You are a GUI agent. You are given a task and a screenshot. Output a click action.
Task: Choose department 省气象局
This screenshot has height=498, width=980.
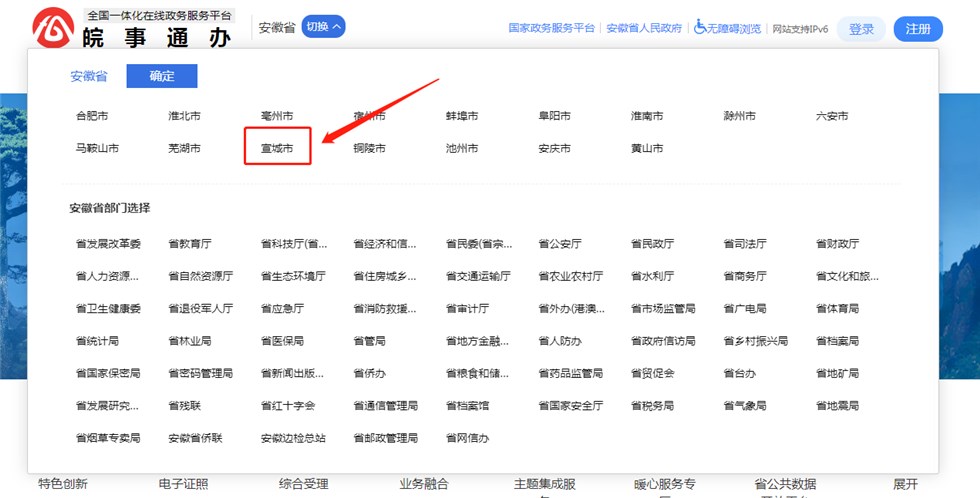coord(745,406)
